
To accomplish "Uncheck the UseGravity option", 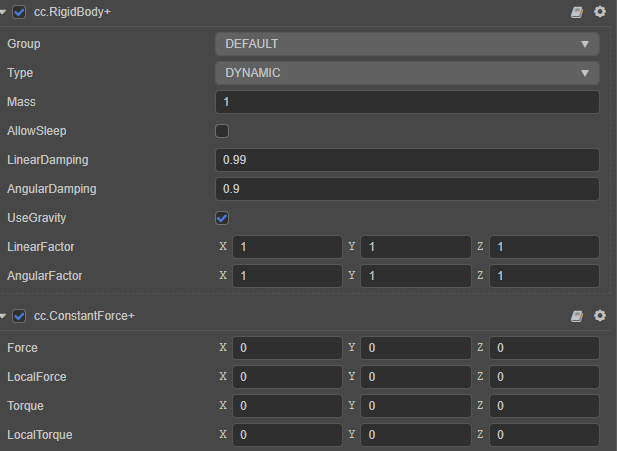I will pos(222,218).
